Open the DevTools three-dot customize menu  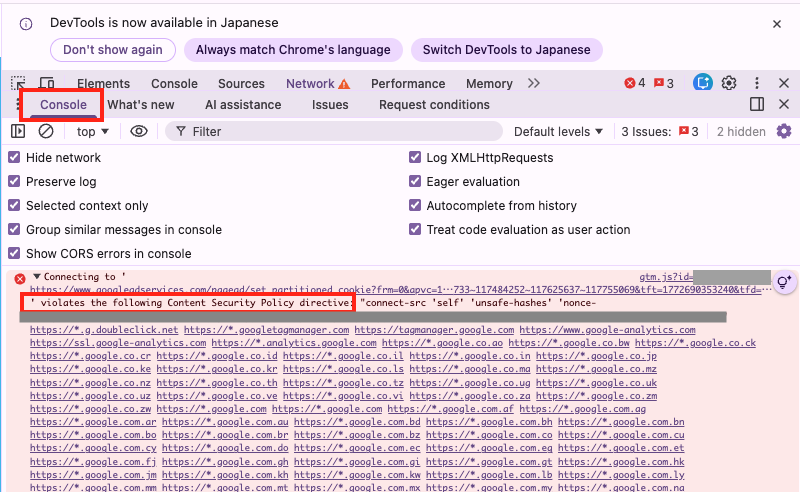[x=757, y=83]
